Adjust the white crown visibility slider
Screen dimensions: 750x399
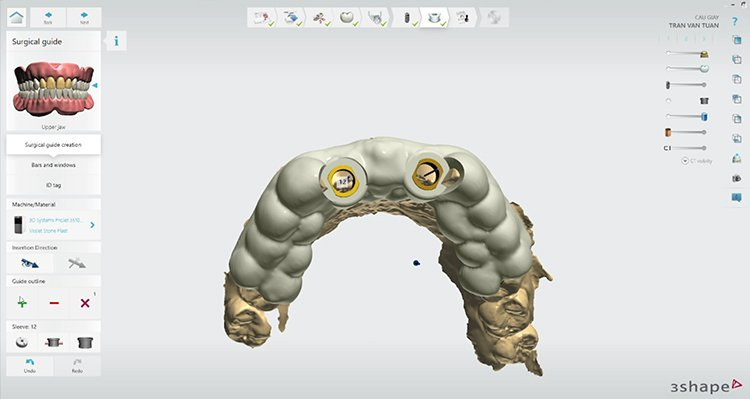pyautogui.click(x=687, y=69)
